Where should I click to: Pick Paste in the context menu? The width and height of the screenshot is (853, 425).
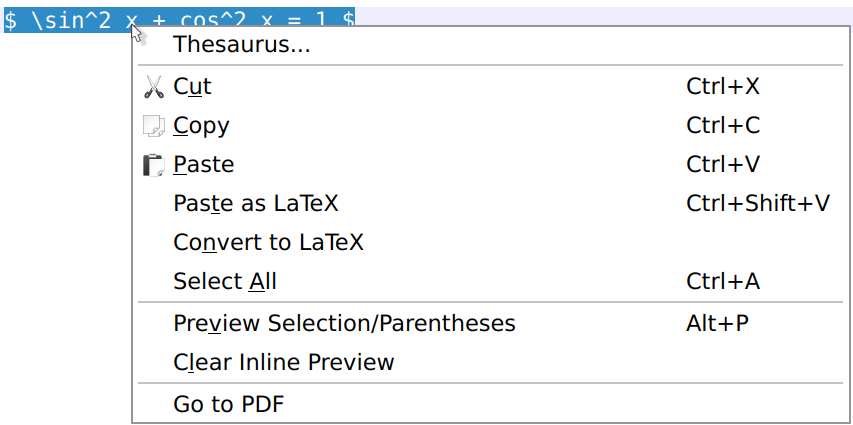click(x=203, y=164)
